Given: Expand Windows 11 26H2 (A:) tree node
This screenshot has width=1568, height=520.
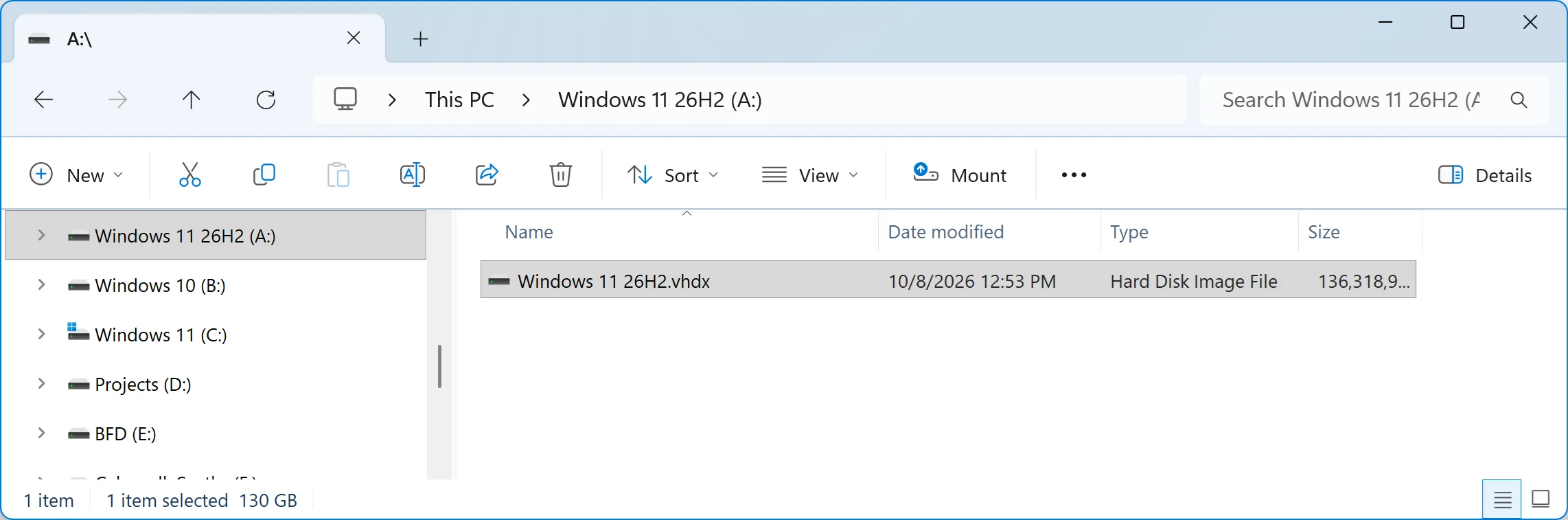Looking at the screenshot, I should click(x=41, y=236).
